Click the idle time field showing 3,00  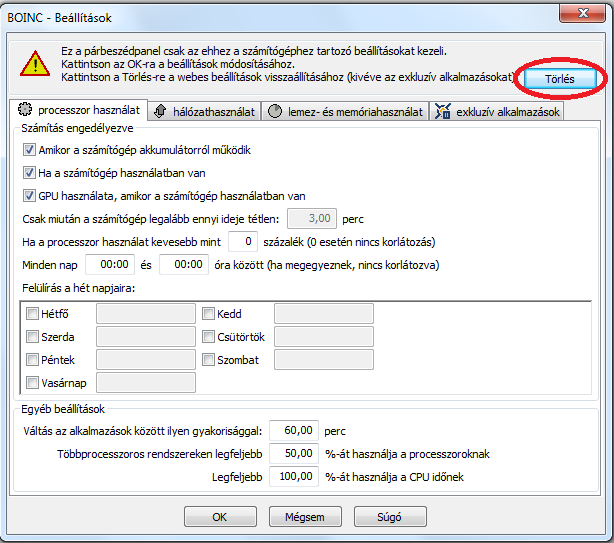[312, 218]
